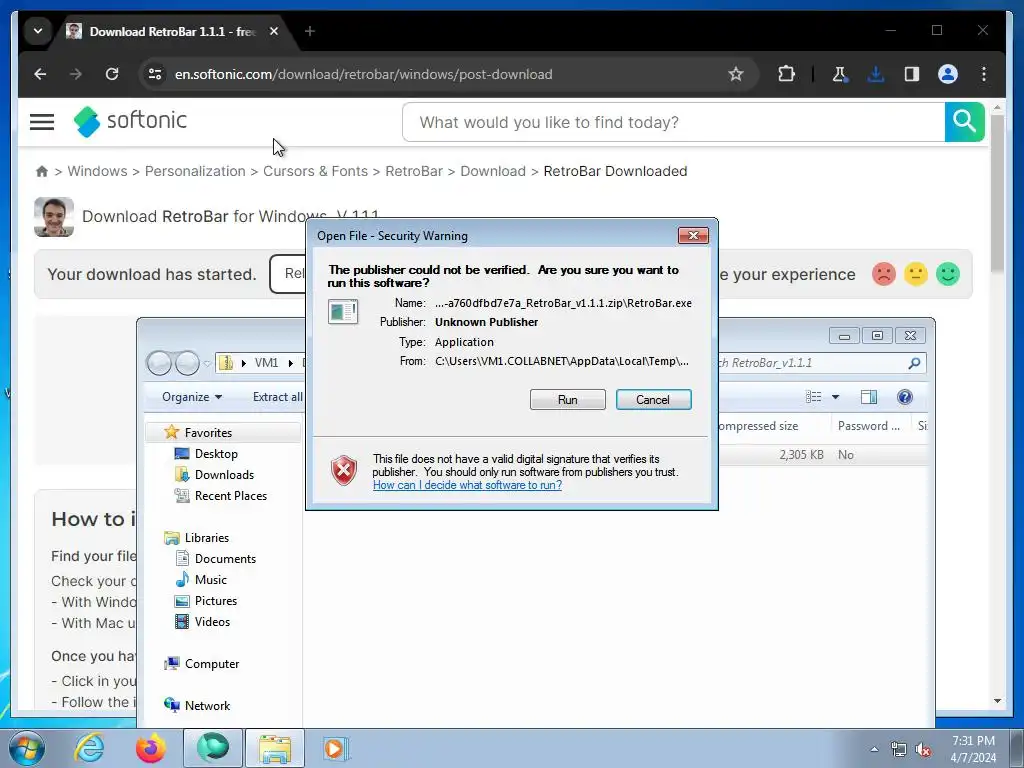Open the RetroBar breadcrumb link

tap(414, 171)
